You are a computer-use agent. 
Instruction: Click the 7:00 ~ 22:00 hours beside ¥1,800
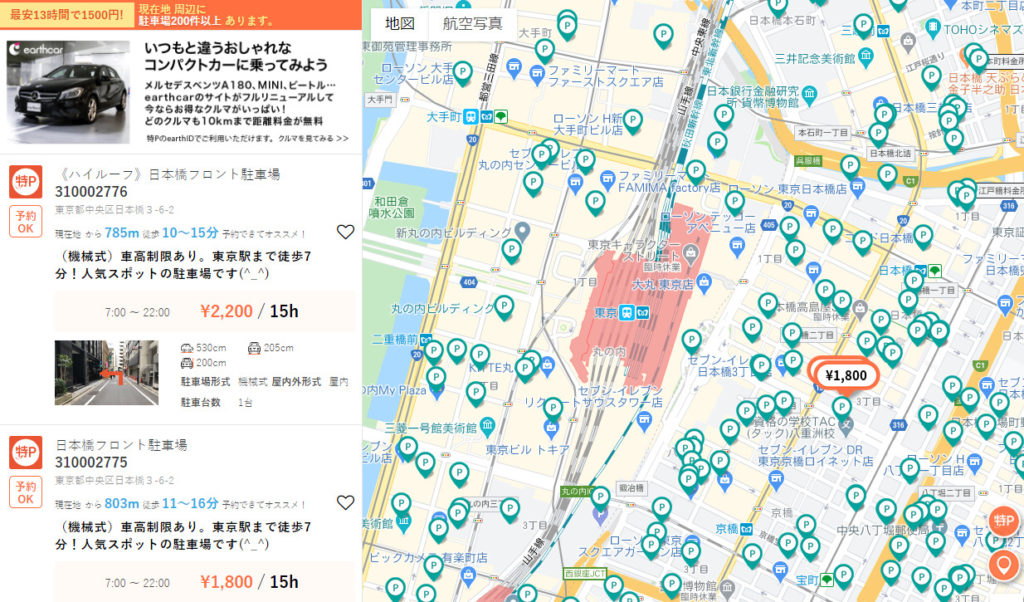pos(137,583)
